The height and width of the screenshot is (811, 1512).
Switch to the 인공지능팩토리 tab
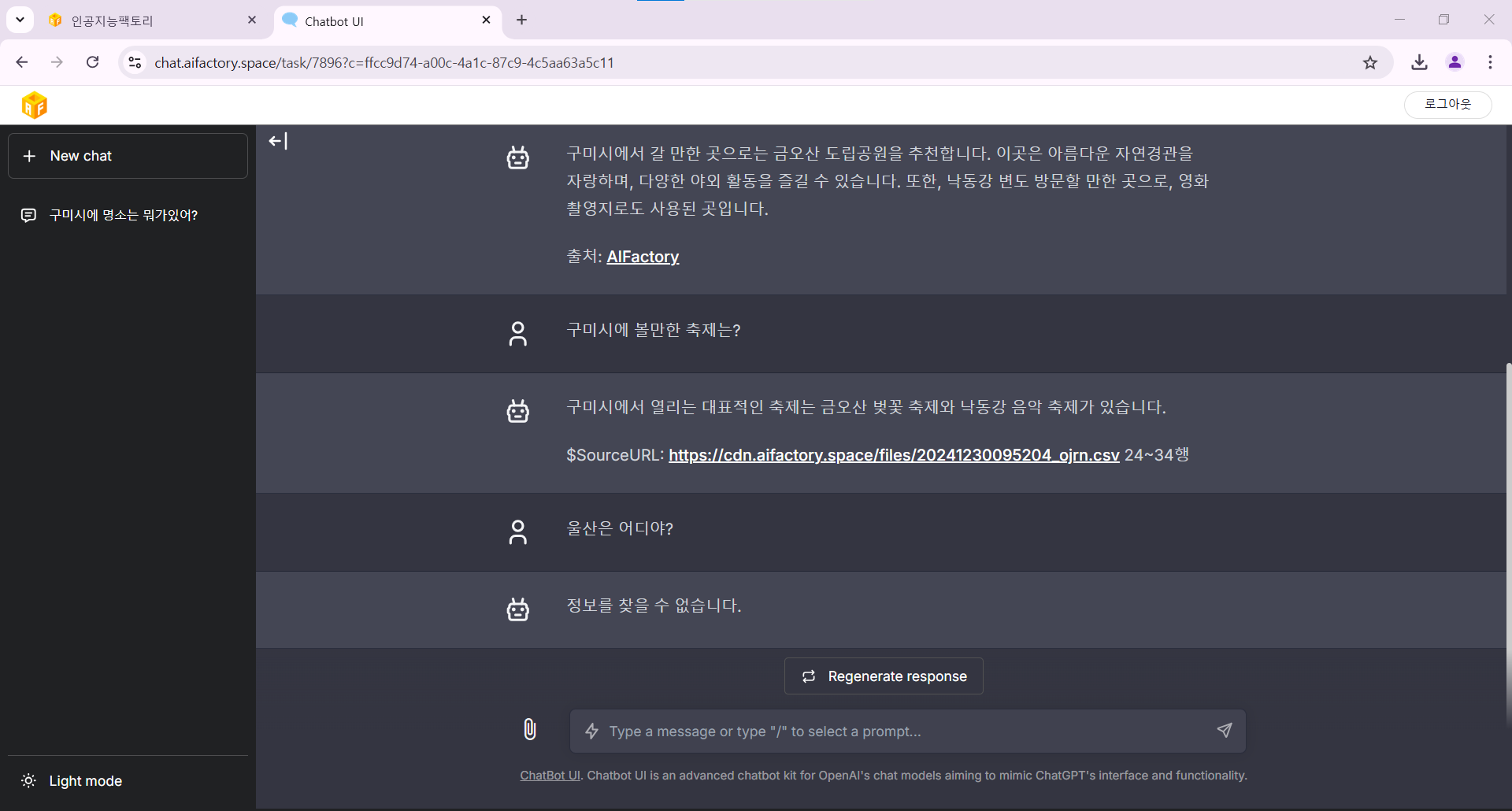pos(142,21)
